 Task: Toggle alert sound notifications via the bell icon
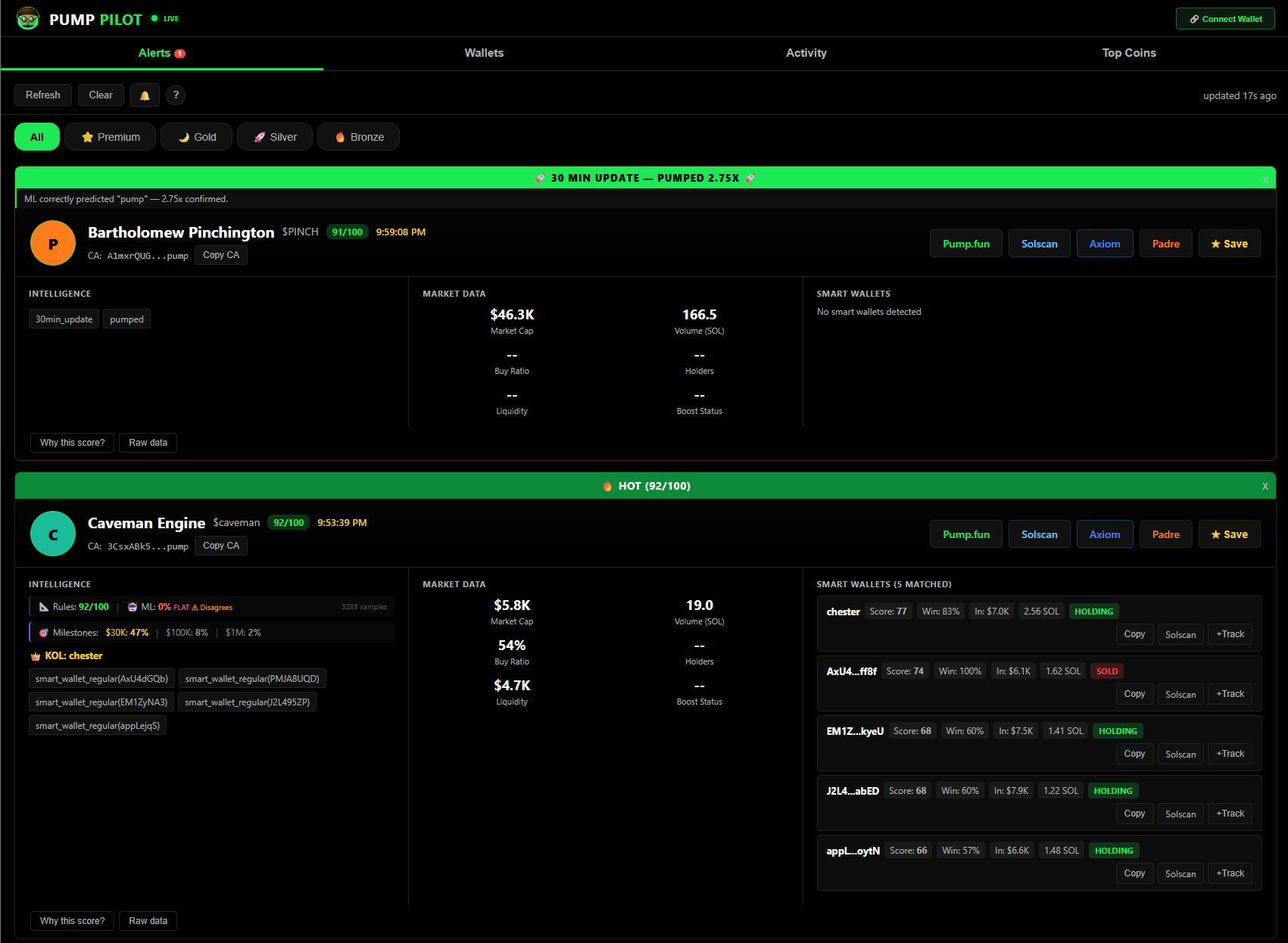click(145, 95)
